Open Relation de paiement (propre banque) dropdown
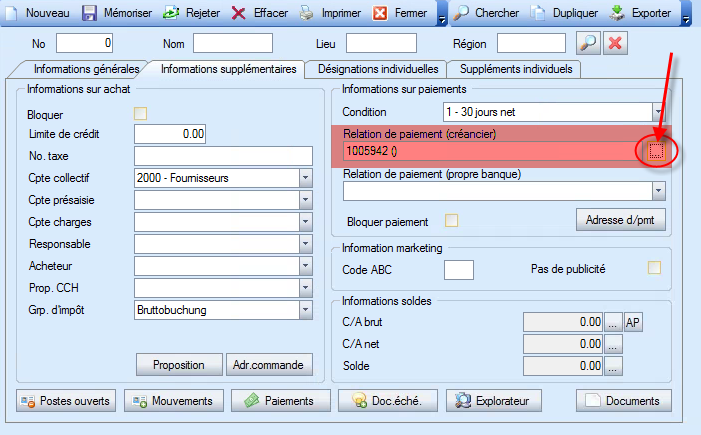Image resolution: width=701 pixels, height=435 pixels. [659, 191]
